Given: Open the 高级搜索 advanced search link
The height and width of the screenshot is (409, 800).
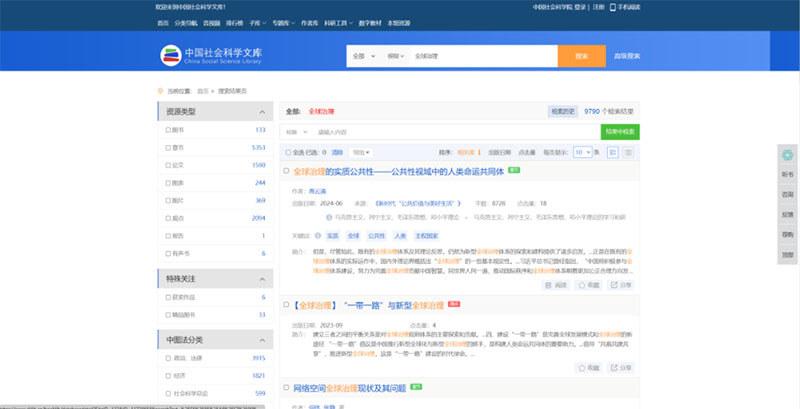Looking at the screenshot, I should point(627,55).
